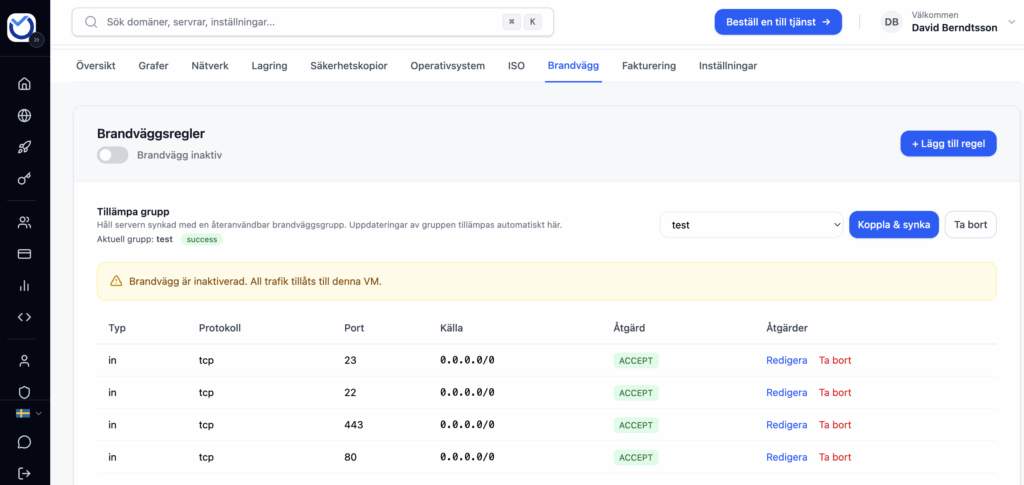Screen dimensions: 1024x485
Task: Open the firewall group dropdown showing test
Action: 751,225
